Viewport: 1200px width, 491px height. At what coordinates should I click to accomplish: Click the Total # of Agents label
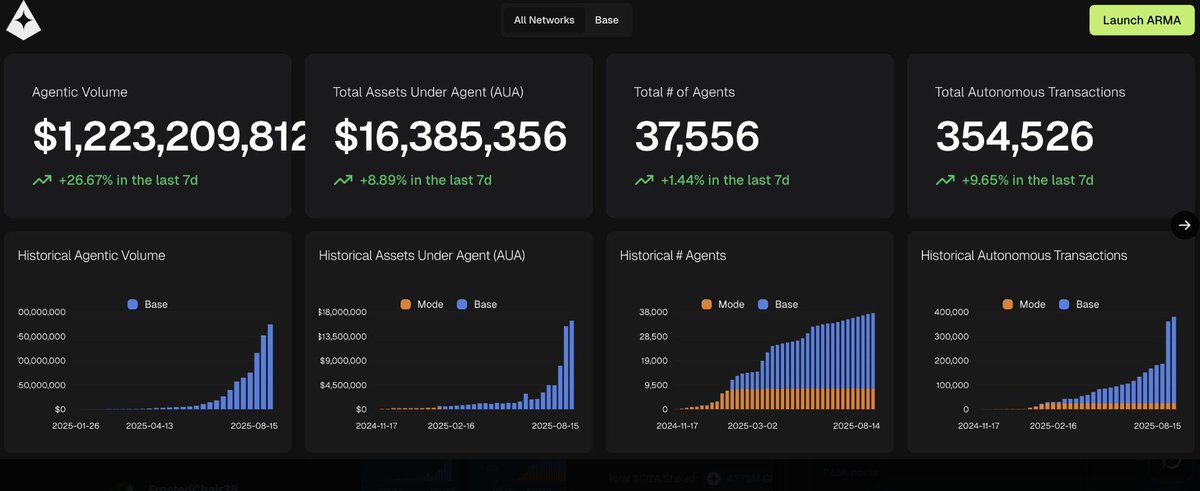[684, 92]
